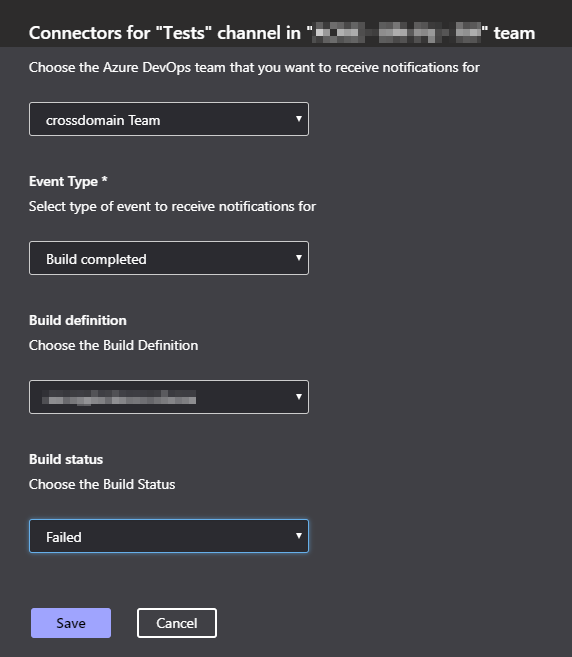The image size is (572, 657).
Task: Click the arrow on the Build definition selector
Action: coord(299,397)
